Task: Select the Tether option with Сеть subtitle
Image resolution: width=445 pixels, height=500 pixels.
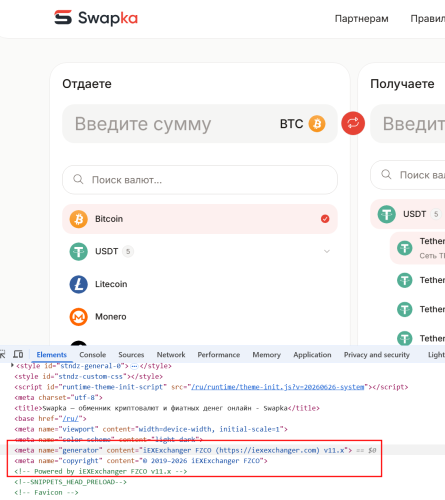Action: click(418, 248)
